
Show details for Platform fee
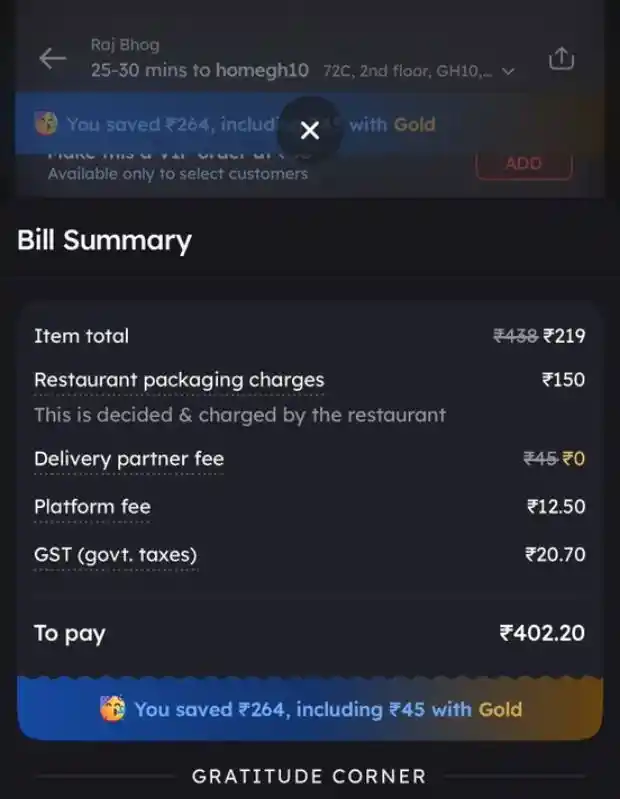pos(92,507)
